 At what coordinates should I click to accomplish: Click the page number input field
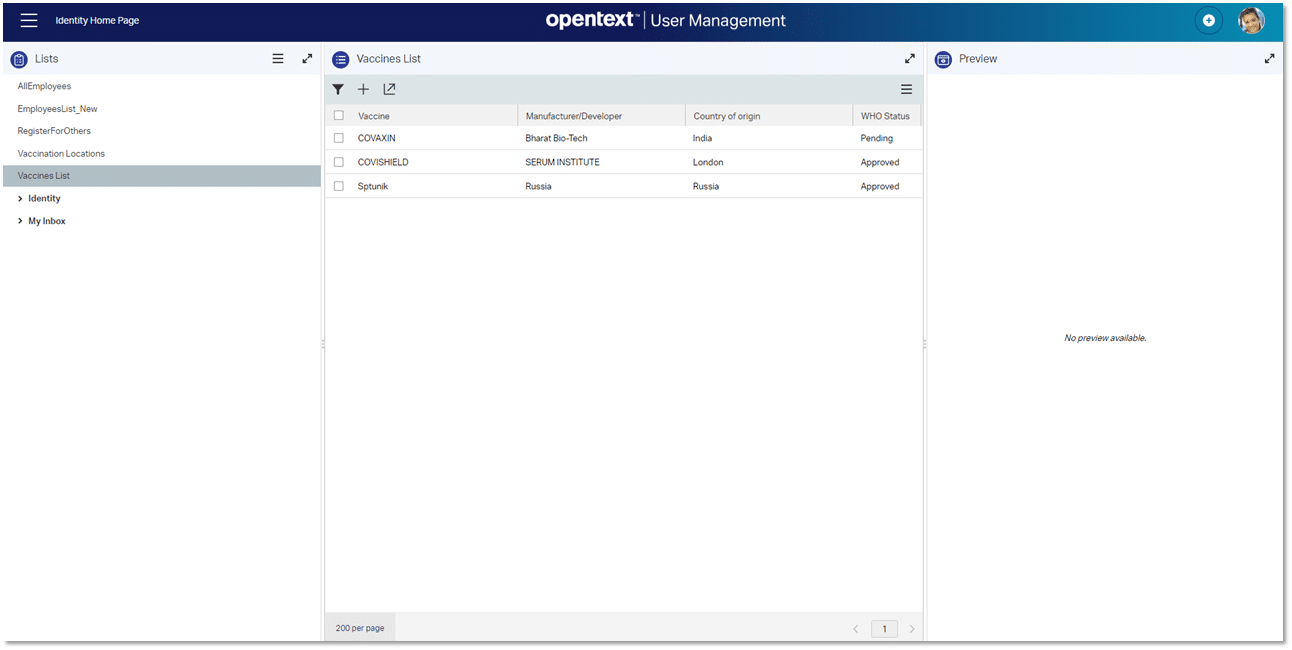point(884,628)
